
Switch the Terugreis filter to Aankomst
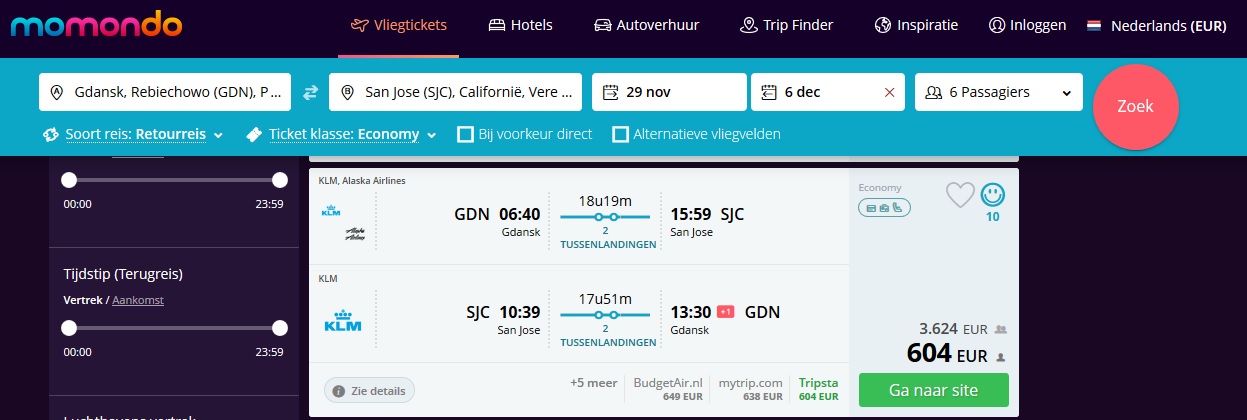tap(138, 300)
